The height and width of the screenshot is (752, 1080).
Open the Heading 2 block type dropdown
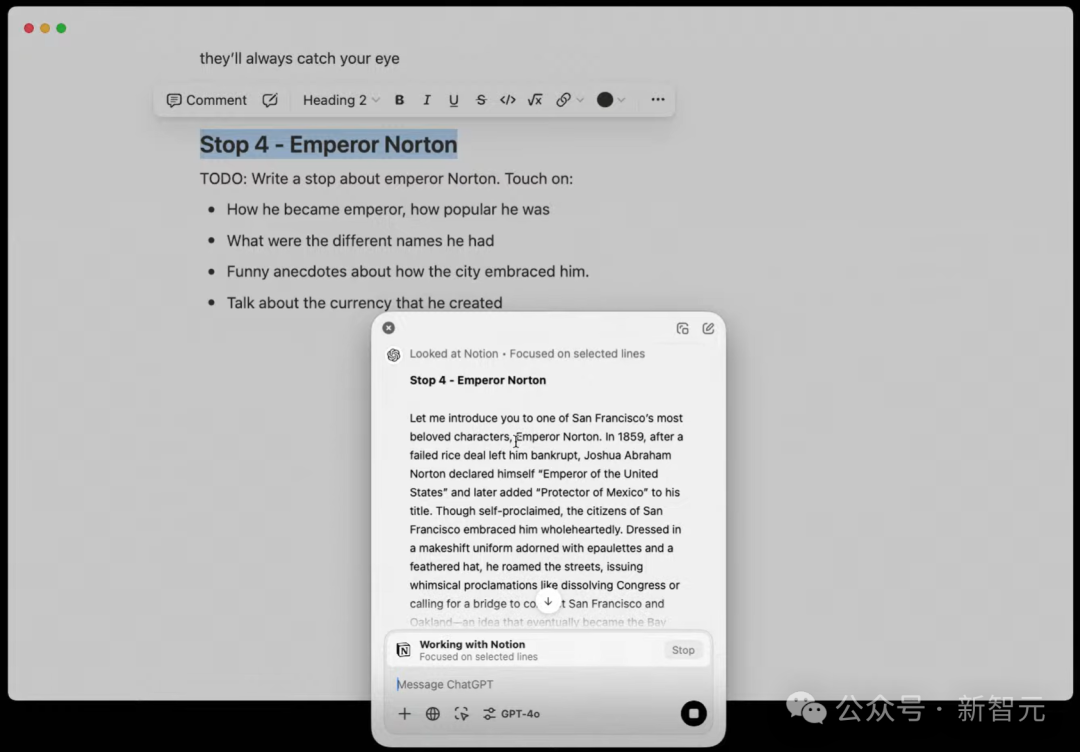coord(341,100)
